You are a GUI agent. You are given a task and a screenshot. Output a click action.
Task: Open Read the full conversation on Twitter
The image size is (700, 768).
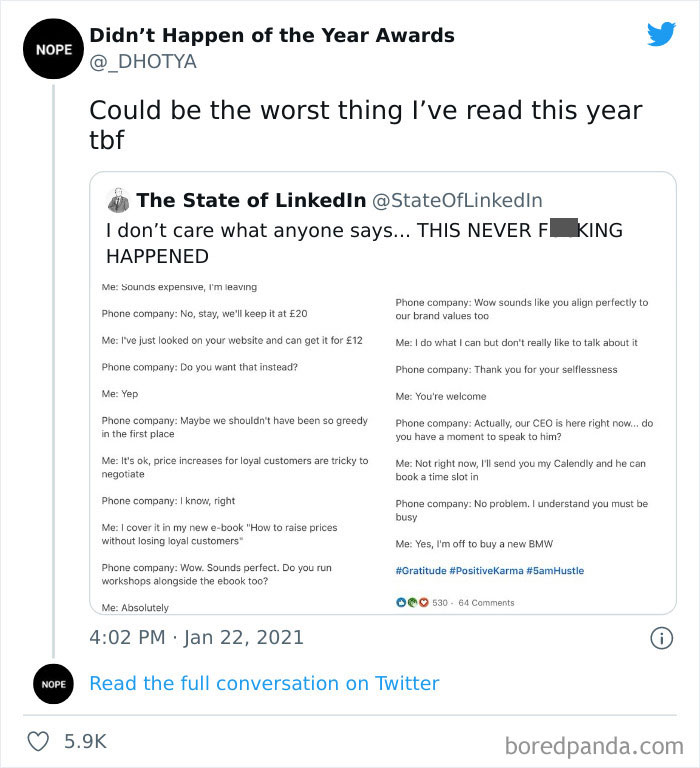pos(264,684)
